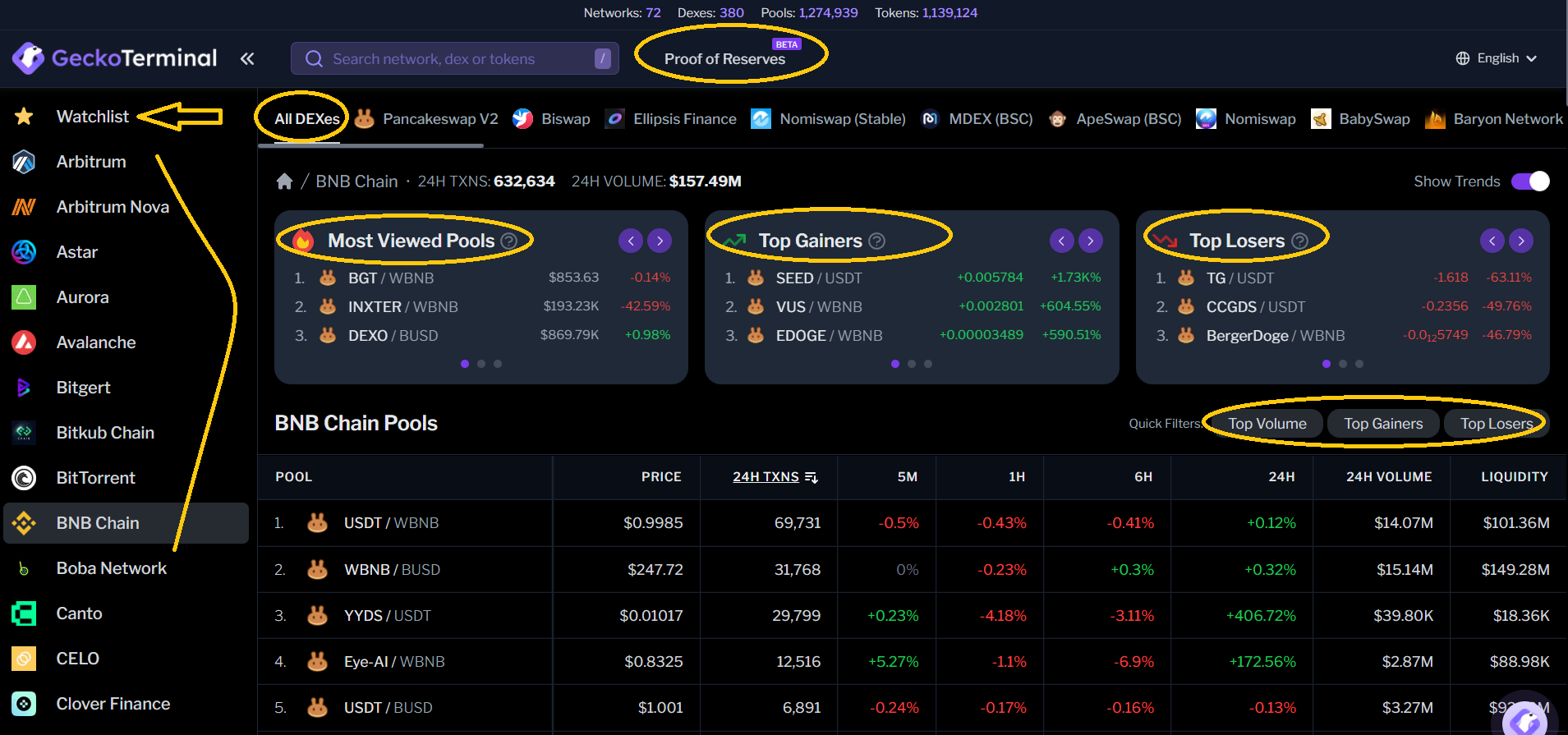Screen dimensions: 1568x735
Task: Click Top Gainers help icon
Action: (877, 241)
